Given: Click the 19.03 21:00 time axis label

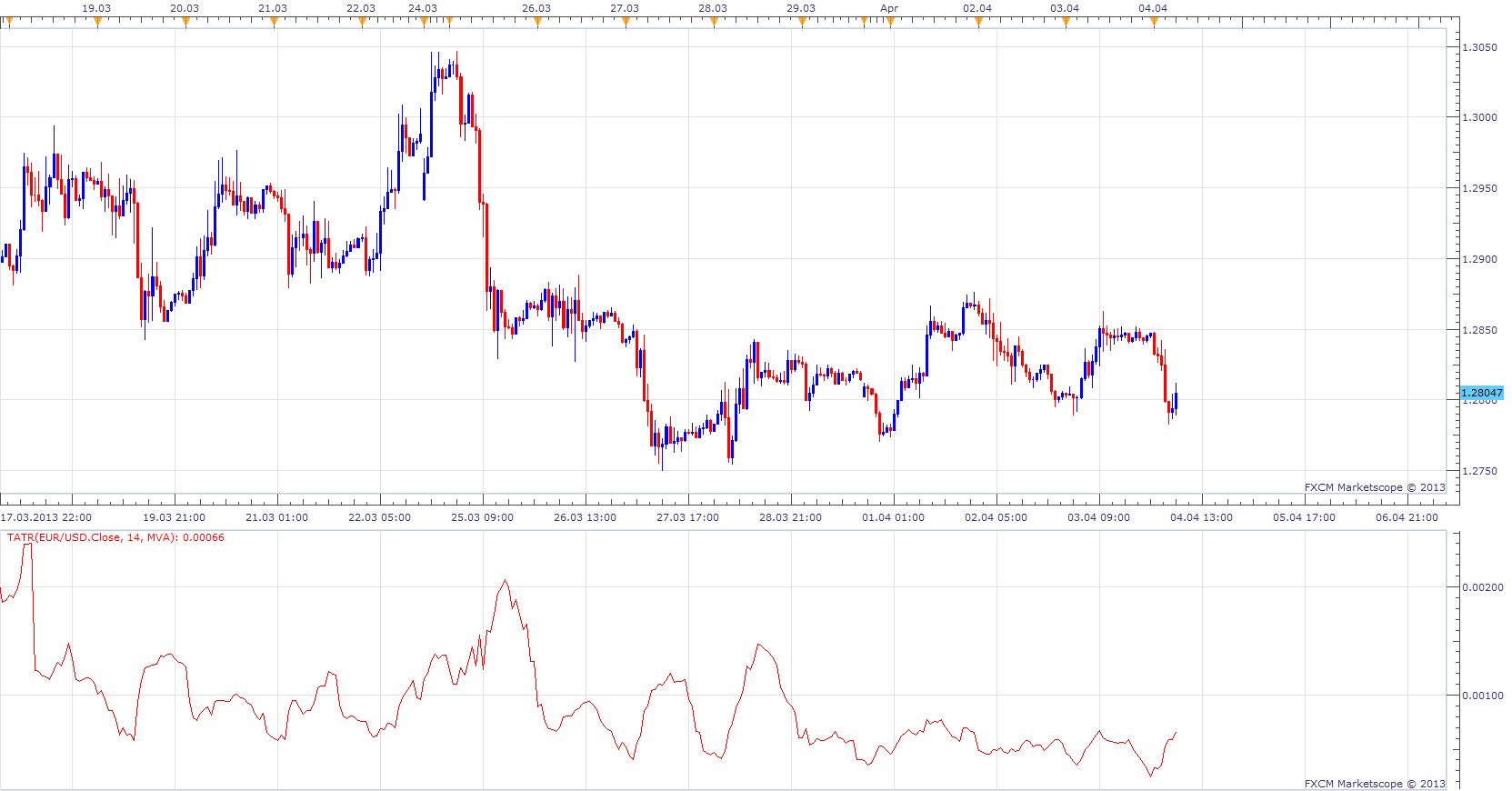Looking at the screenshot, I should (x=174, y=517).
